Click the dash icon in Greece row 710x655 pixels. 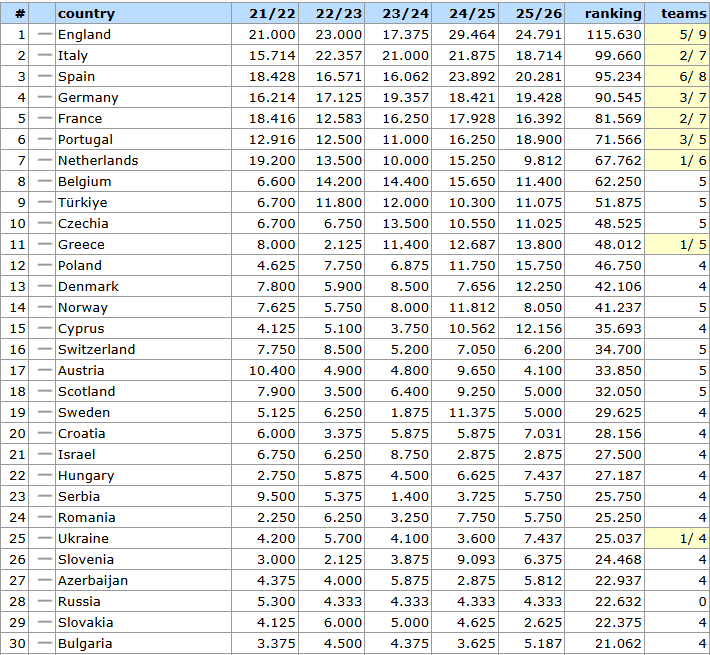tap(44, 245)
